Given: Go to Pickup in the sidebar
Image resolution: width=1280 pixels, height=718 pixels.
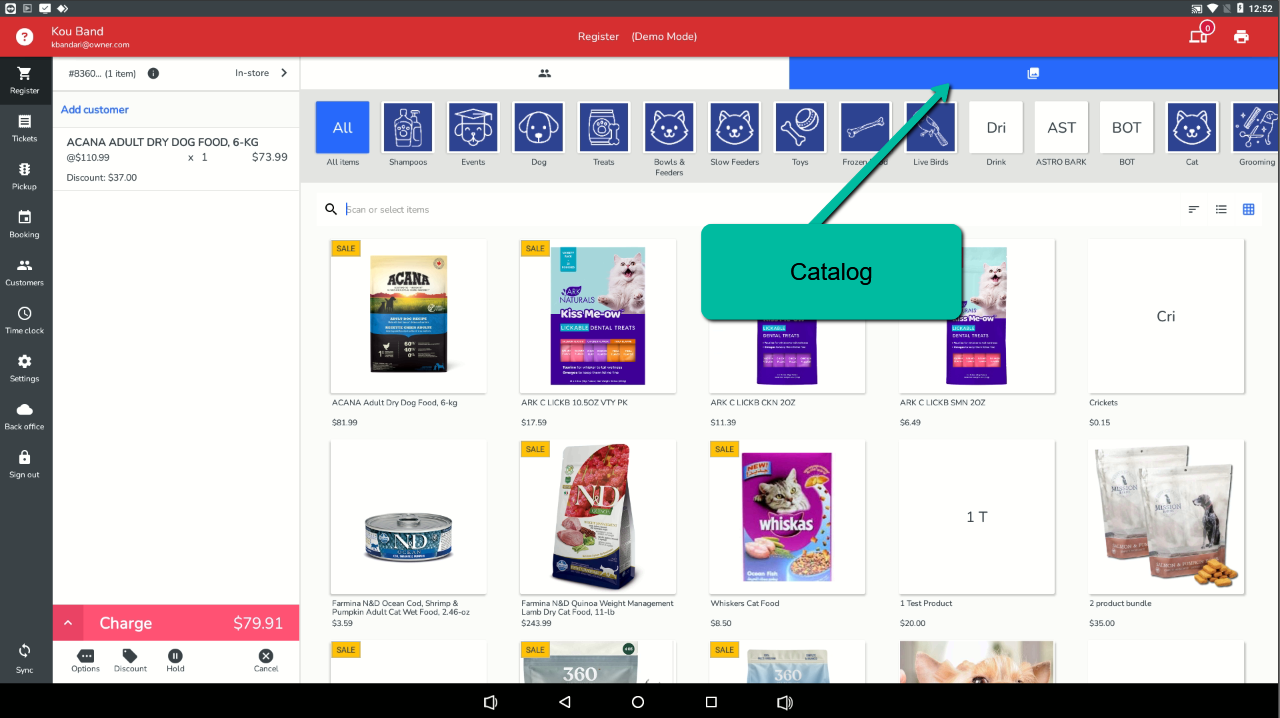Looking at the screenshot, I should coord(25,175).
